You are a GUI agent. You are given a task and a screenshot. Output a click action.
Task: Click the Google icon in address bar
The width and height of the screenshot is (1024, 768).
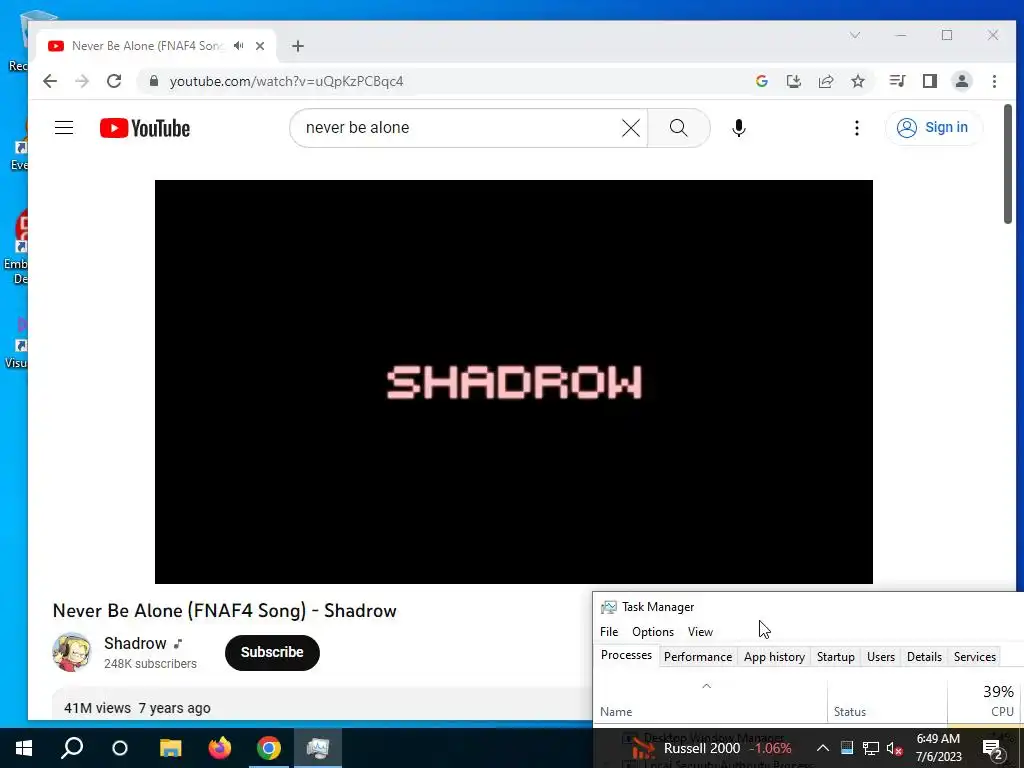(761, 81)
